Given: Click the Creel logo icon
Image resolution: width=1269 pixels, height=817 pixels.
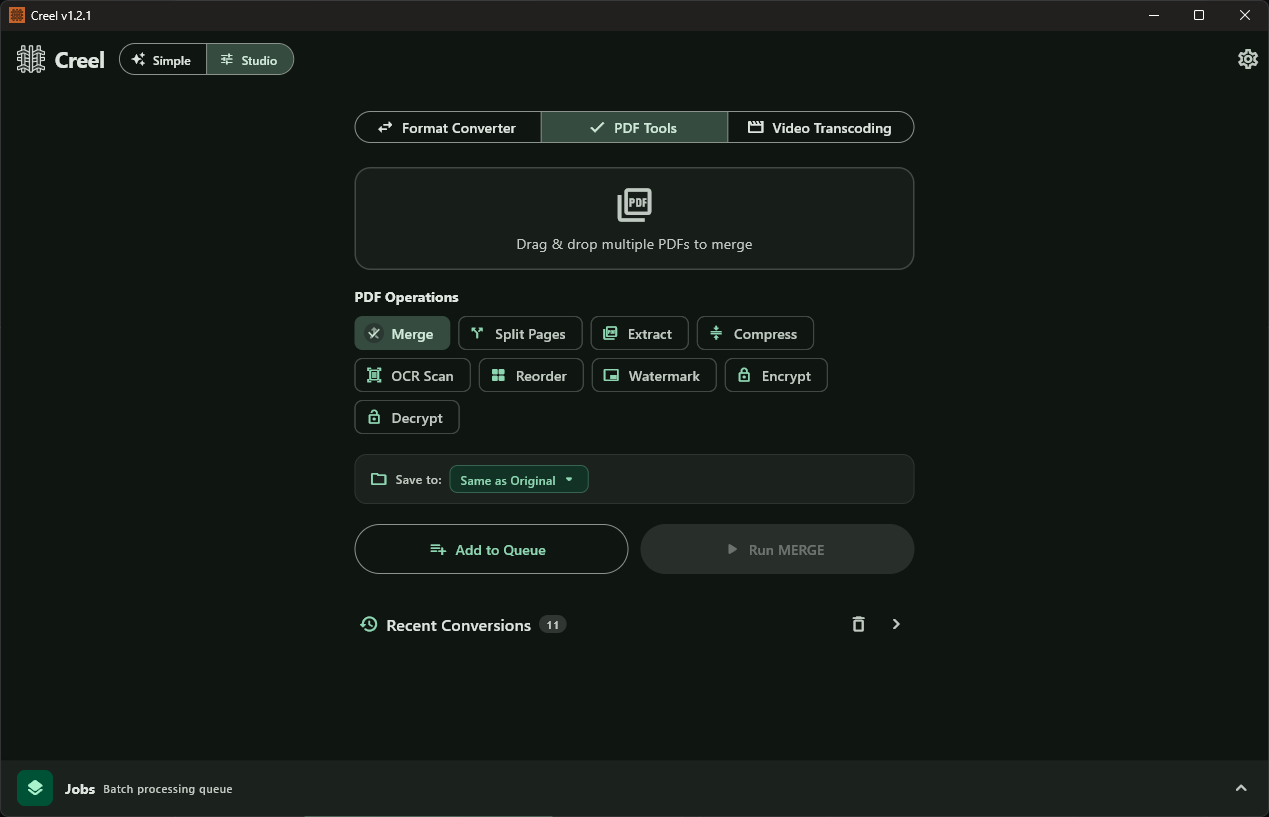Looking at the screenshot, I should [x=31, y=59].
